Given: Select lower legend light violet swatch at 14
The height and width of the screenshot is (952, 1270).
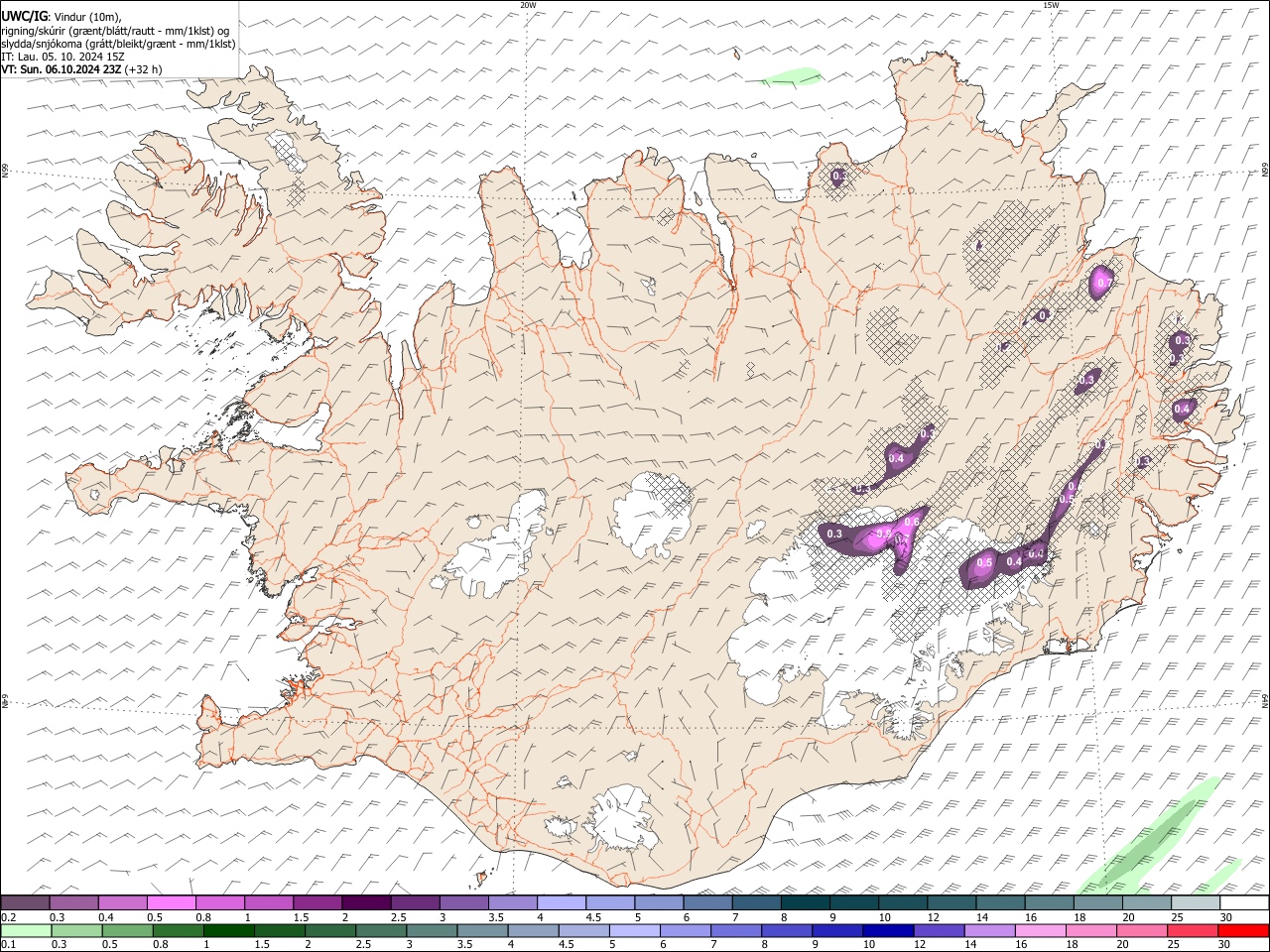Looking at the screenshot, I should (989, 930).
